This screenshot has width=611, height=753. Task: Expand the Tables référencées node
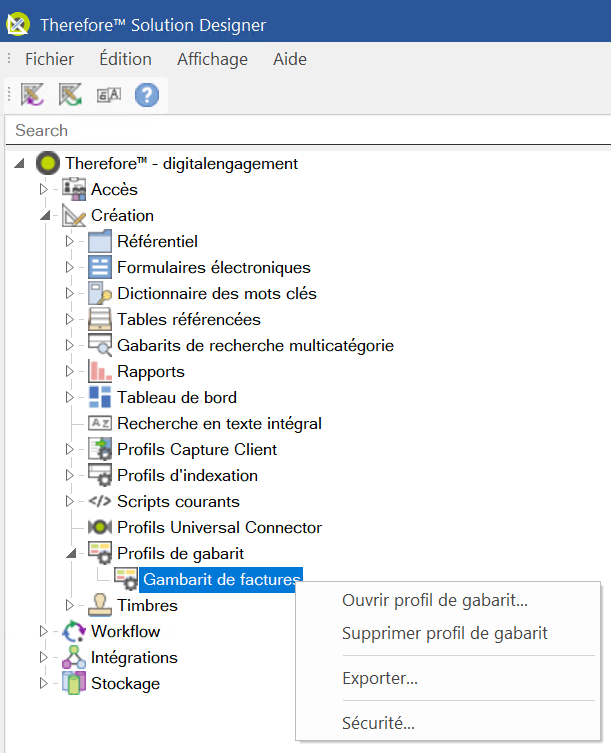coord(70,319)
